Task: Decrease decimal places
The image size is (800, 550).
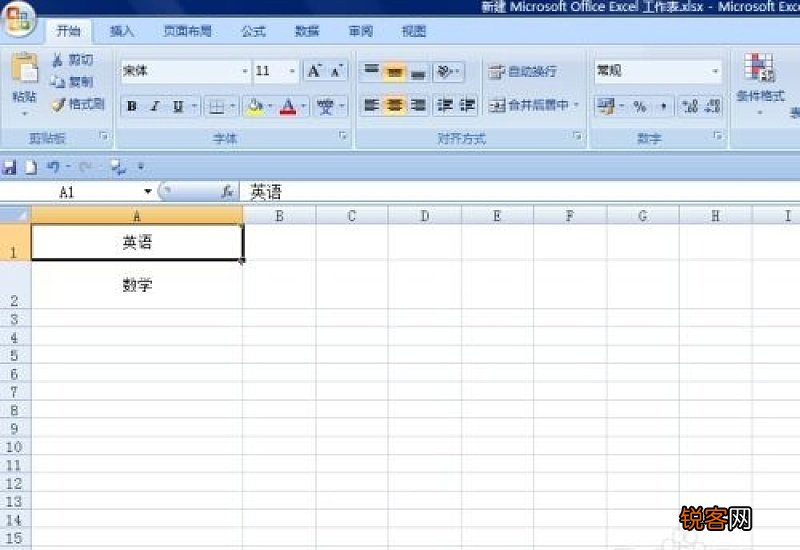Action: (712, 106)
